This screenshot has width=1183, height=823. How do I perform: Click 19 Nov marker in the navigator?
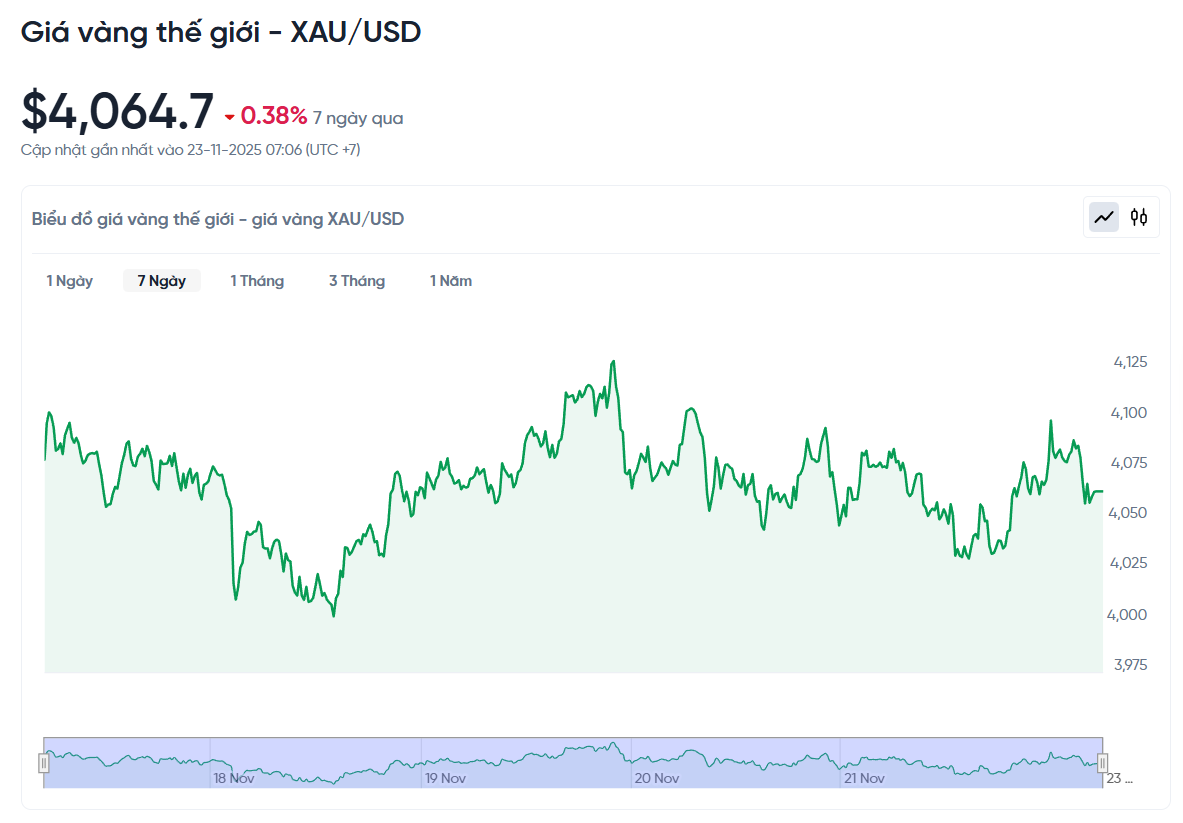445,778
